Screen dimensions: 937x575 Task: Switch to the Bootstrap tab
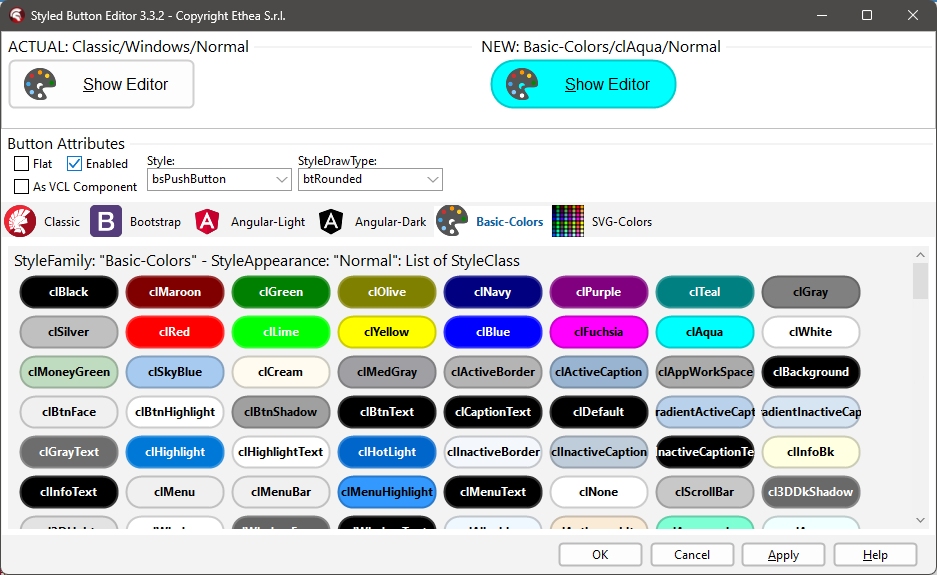point(136,222)
